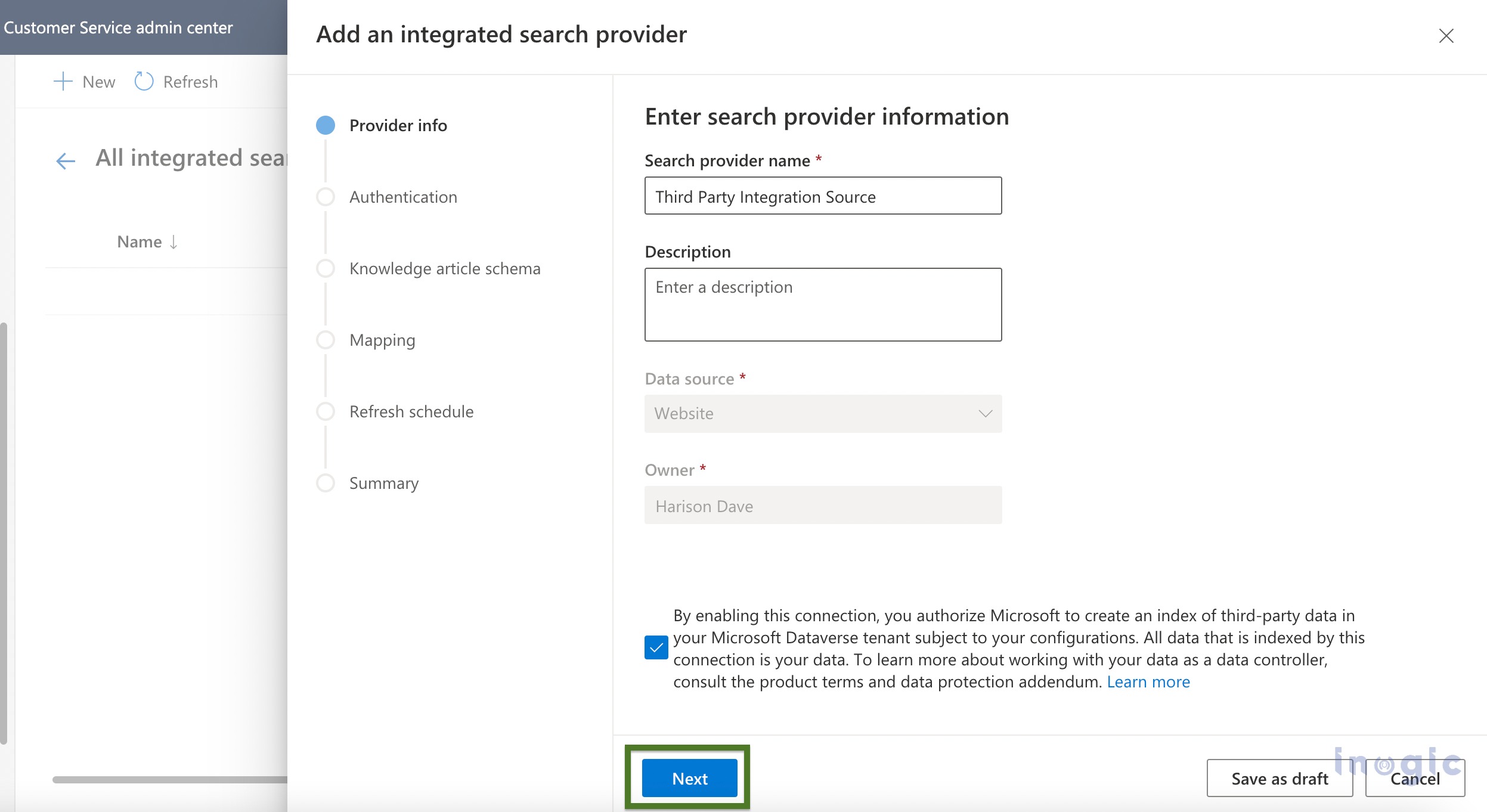
Task: Select the Refresh schedule step
Action: pos(411,411)
